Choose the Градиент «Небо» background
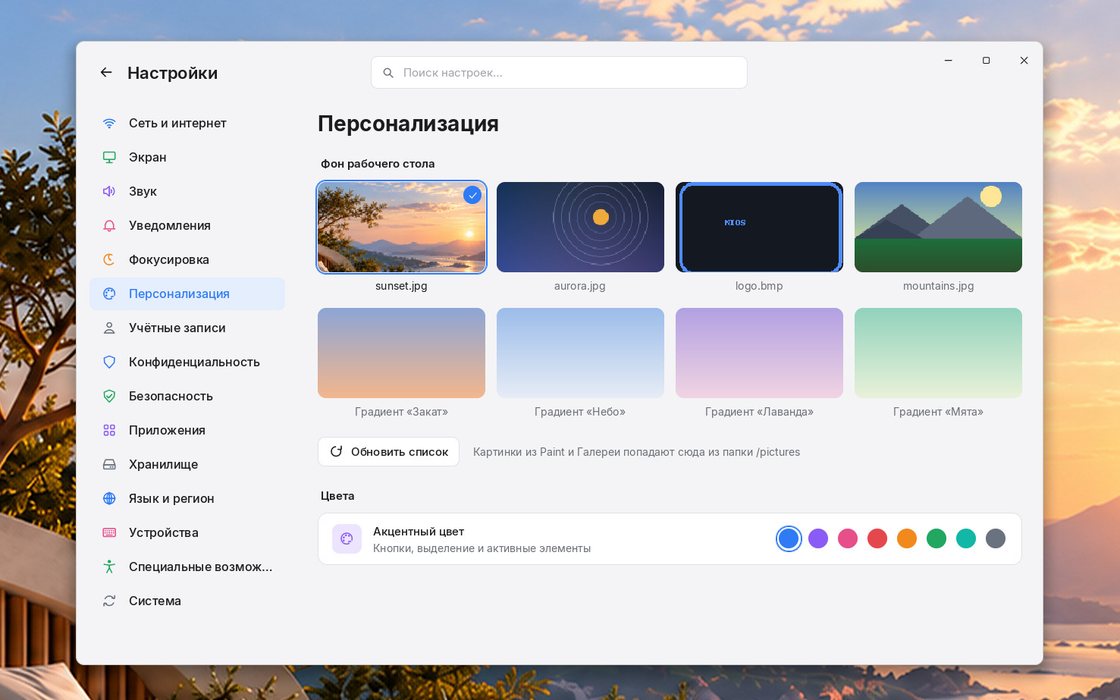This screenshot has height=700, width=1120. click(580, 353)
